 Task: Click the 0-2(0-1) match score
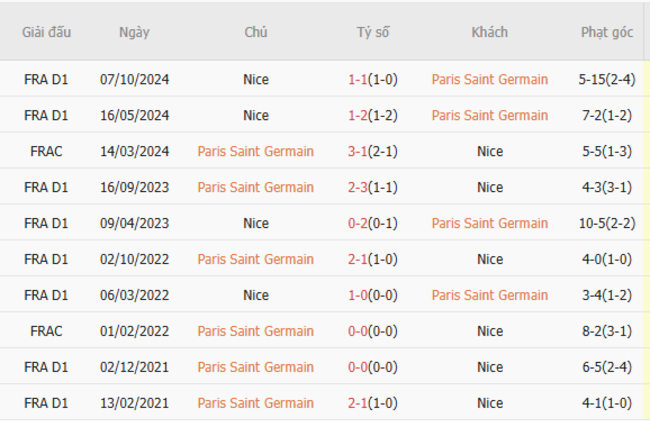pos(372,224)
